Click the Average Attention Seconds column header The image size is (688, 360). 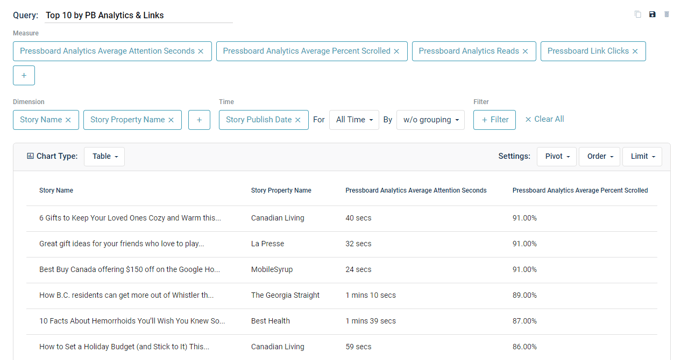(x=416, y=190)
